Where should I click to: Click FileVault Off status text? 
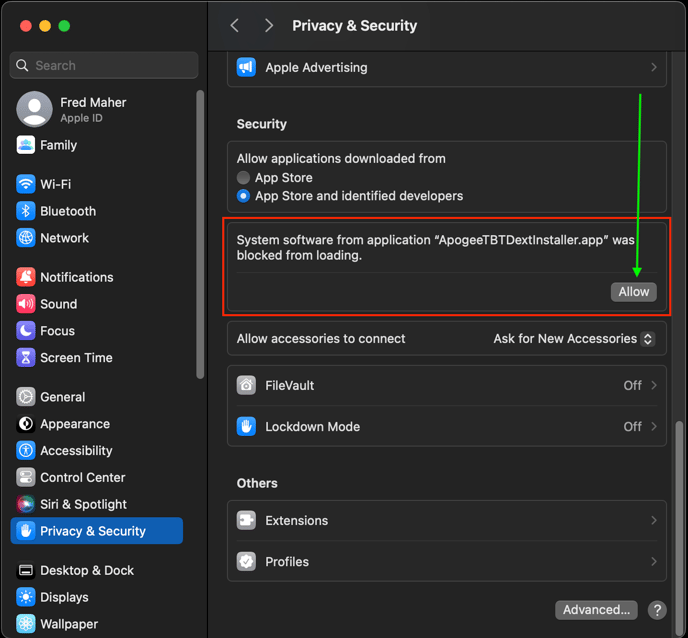tap(632, 385)
